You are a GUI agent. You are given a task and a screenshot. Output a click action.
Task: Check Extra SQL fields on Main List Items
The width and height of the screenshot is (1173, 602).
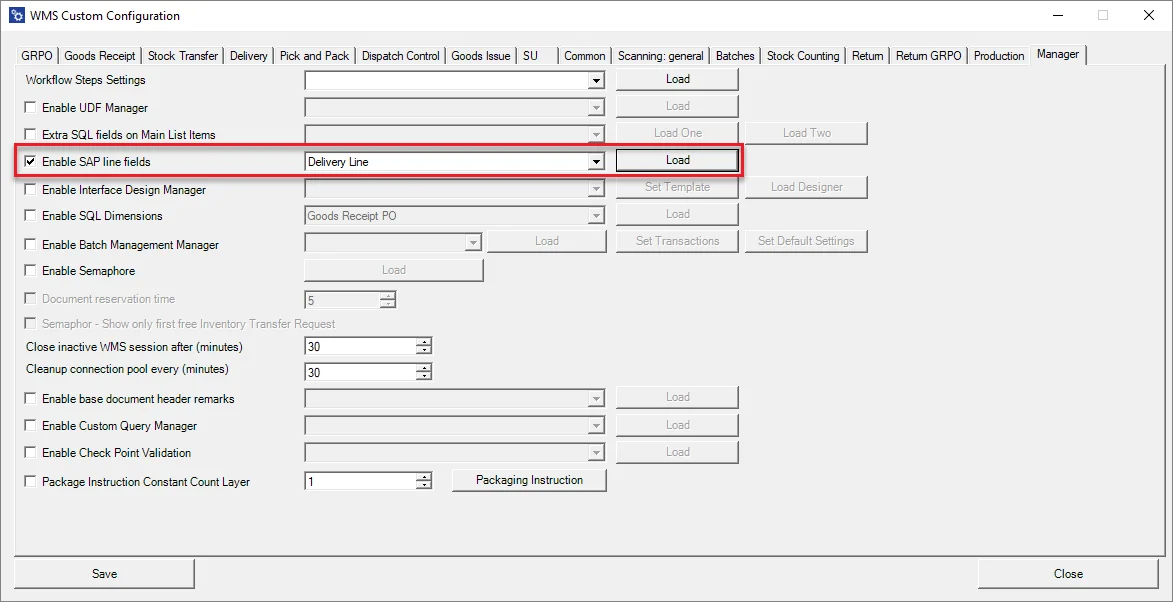coord(29,134)
